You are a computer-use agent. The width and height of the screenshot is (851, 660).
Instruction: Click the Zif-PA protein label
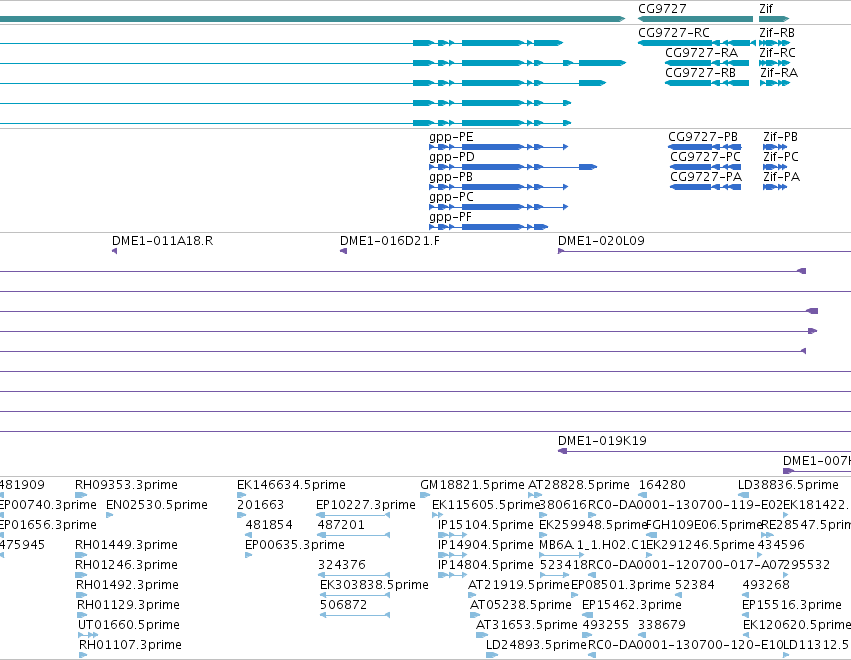[782, 177]
